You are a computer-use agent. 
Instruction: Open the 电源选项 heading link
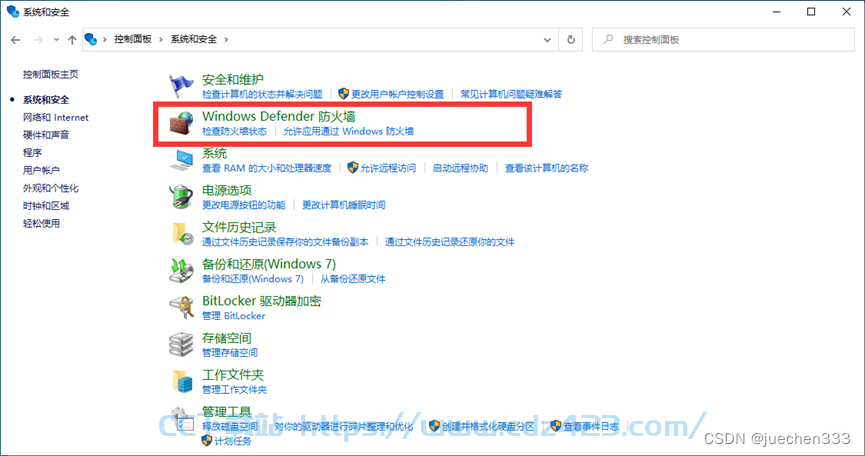[x=227, y=190]
